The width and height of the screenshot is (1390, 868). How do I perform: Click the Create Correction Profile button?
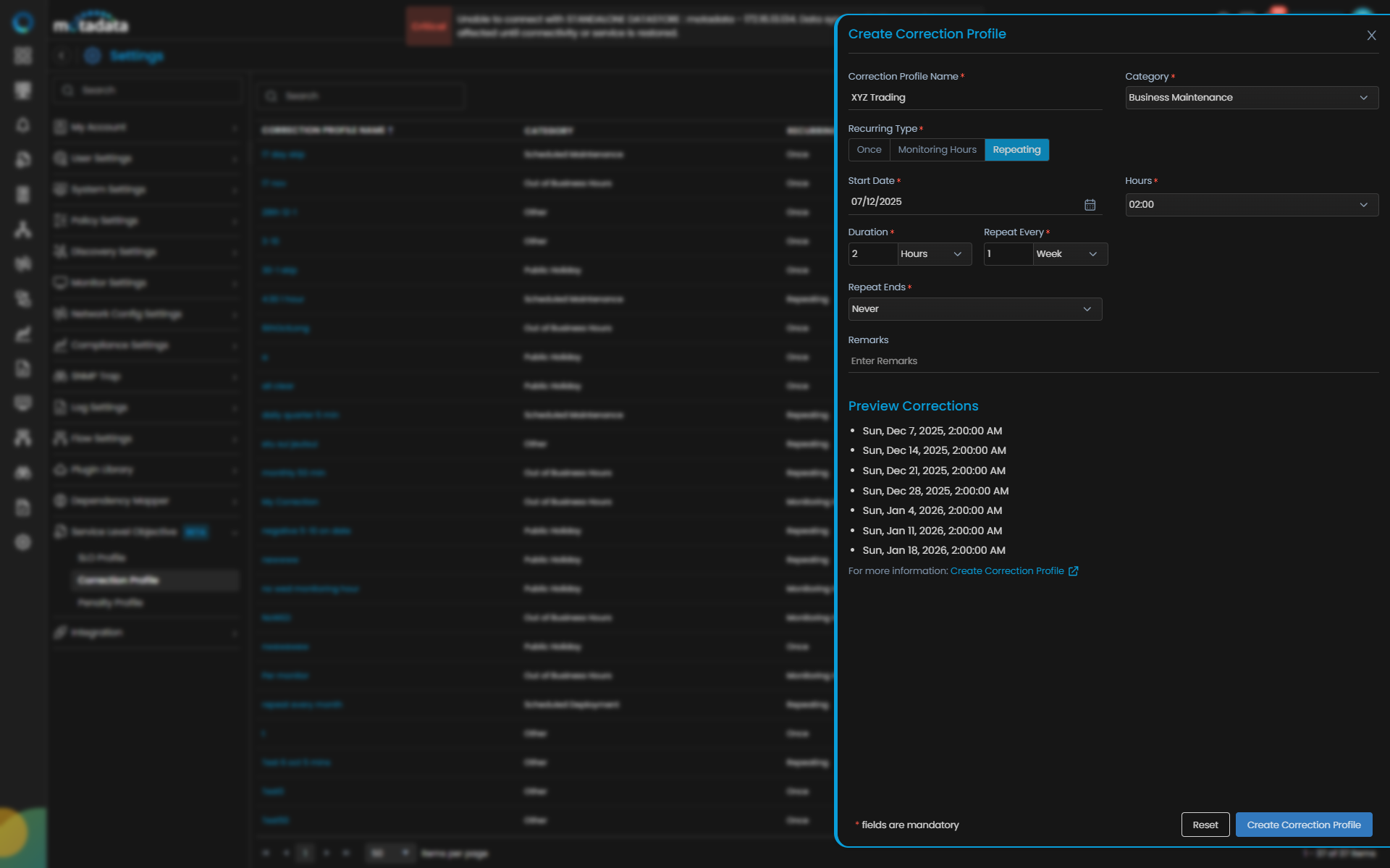pyautogui.click(x=1303, y=825)
